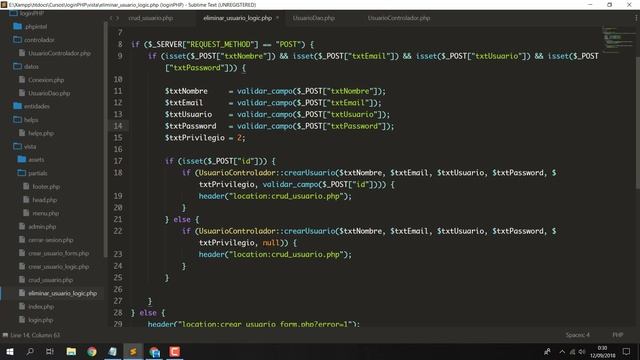
Task: Click the sidebar vertical scrollbar
Action: click(x=106, y=139)
